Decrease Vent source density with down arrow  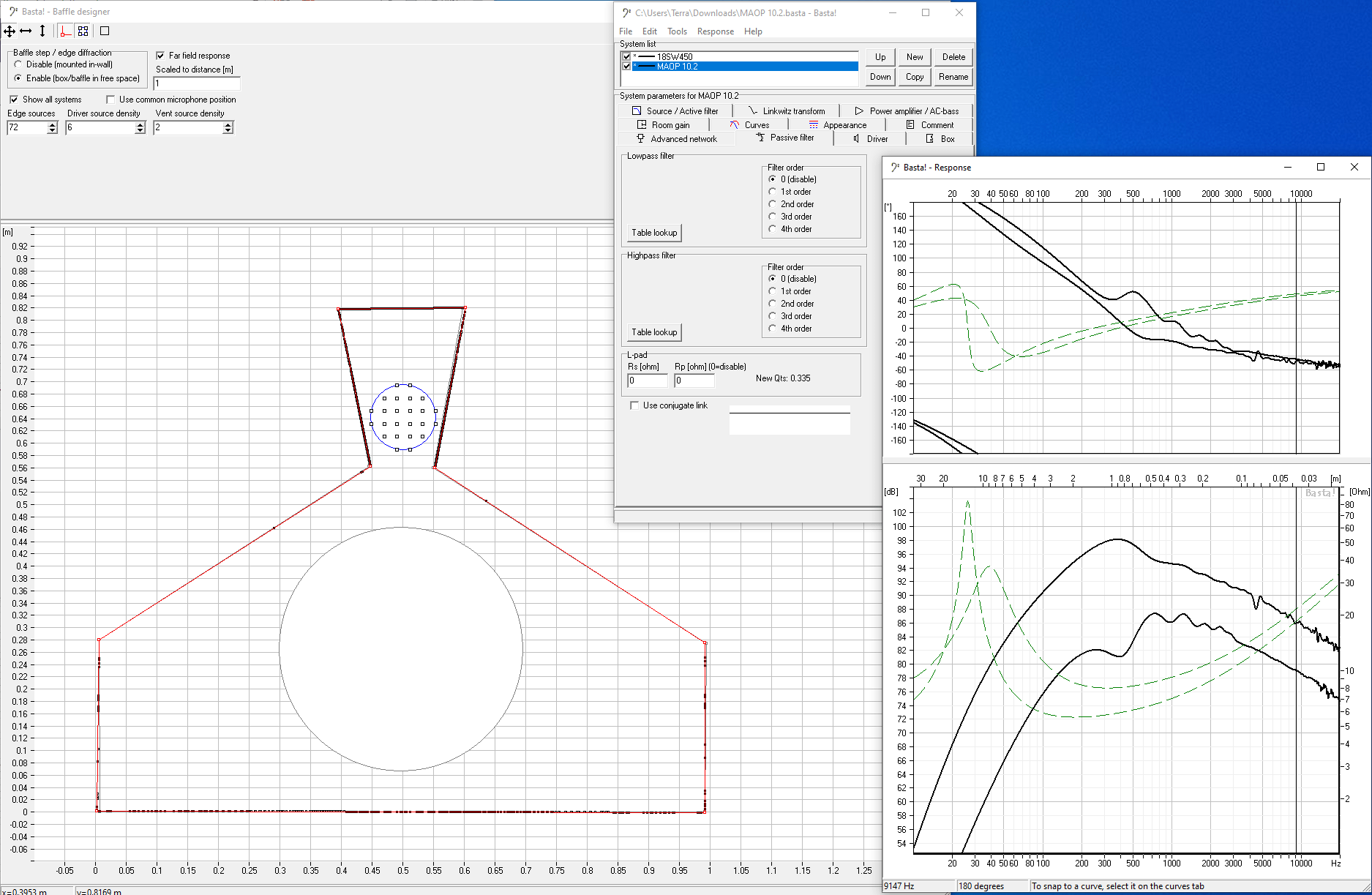click(228, 131)
